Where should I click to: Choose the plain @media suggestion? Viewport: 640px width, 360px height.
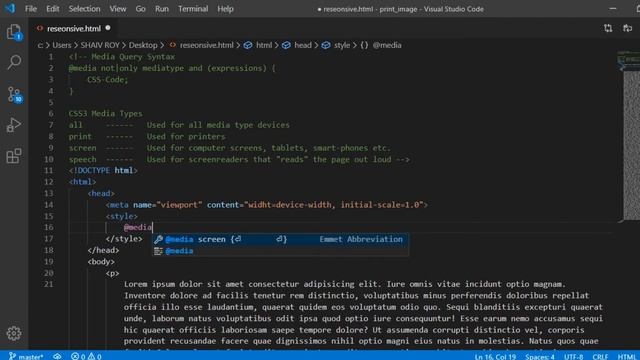point(280,251)
